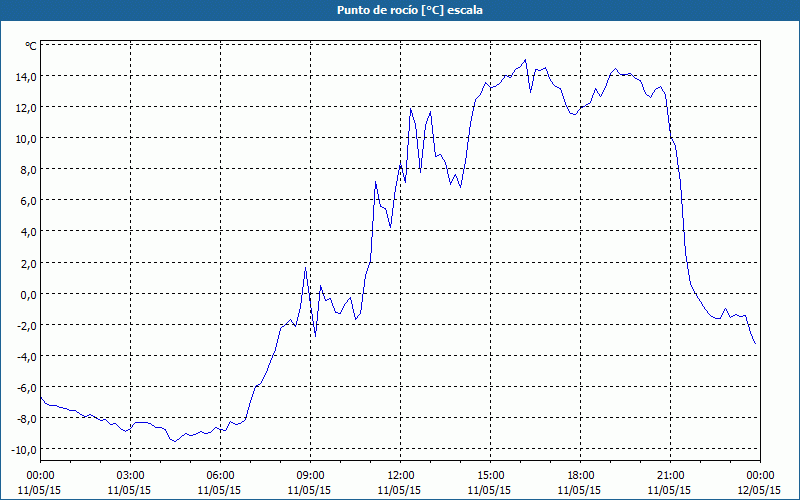Select the 09:00 time label

310,476
